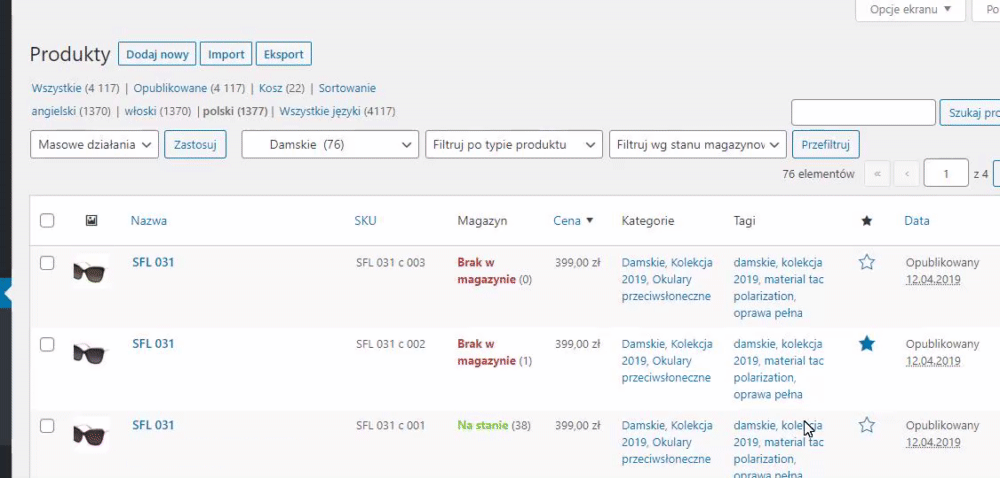Click the Szukaj produktów button
This screenshot has width=1000, height=478.
[970, 113]
